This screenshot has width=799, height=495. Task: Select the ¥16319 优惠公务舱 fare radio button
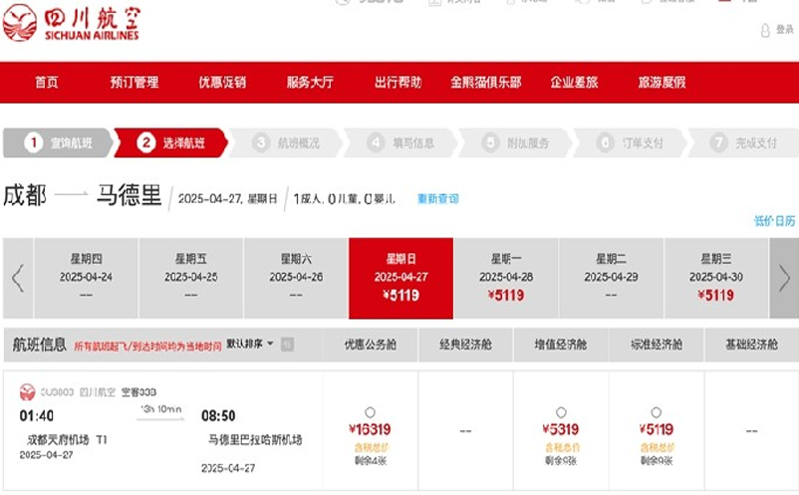370,412
